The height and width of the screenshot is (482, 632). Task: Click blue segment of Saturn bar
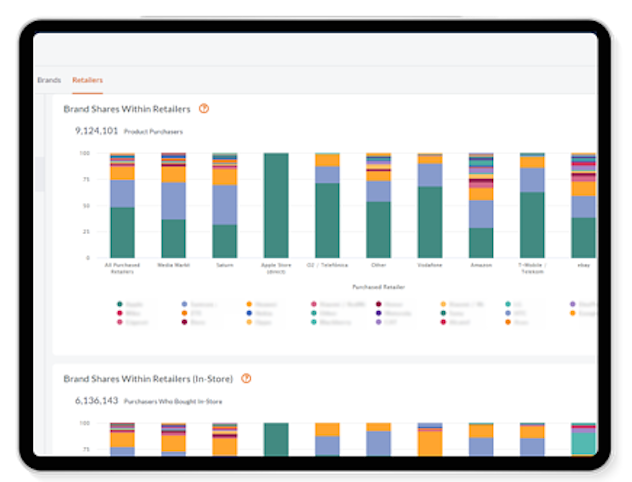225,204
